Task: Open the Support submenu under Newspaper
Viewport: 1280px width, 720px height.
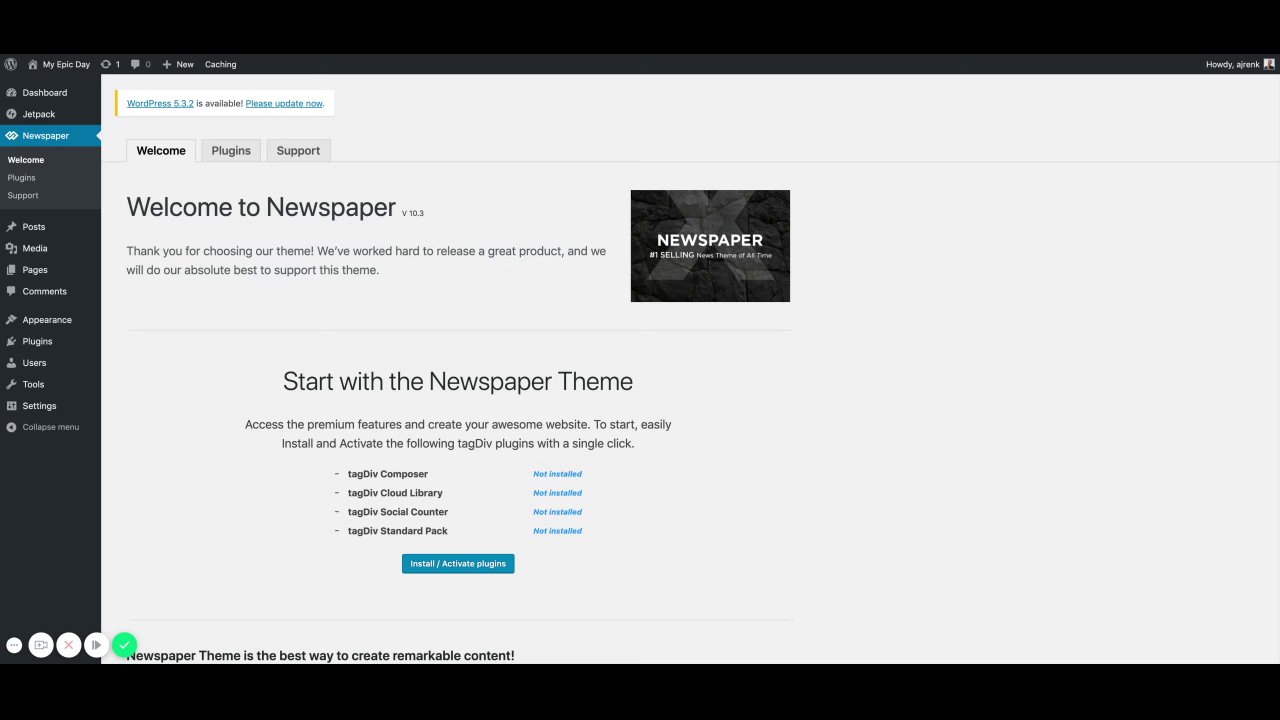Action: [x=23, y=196]
